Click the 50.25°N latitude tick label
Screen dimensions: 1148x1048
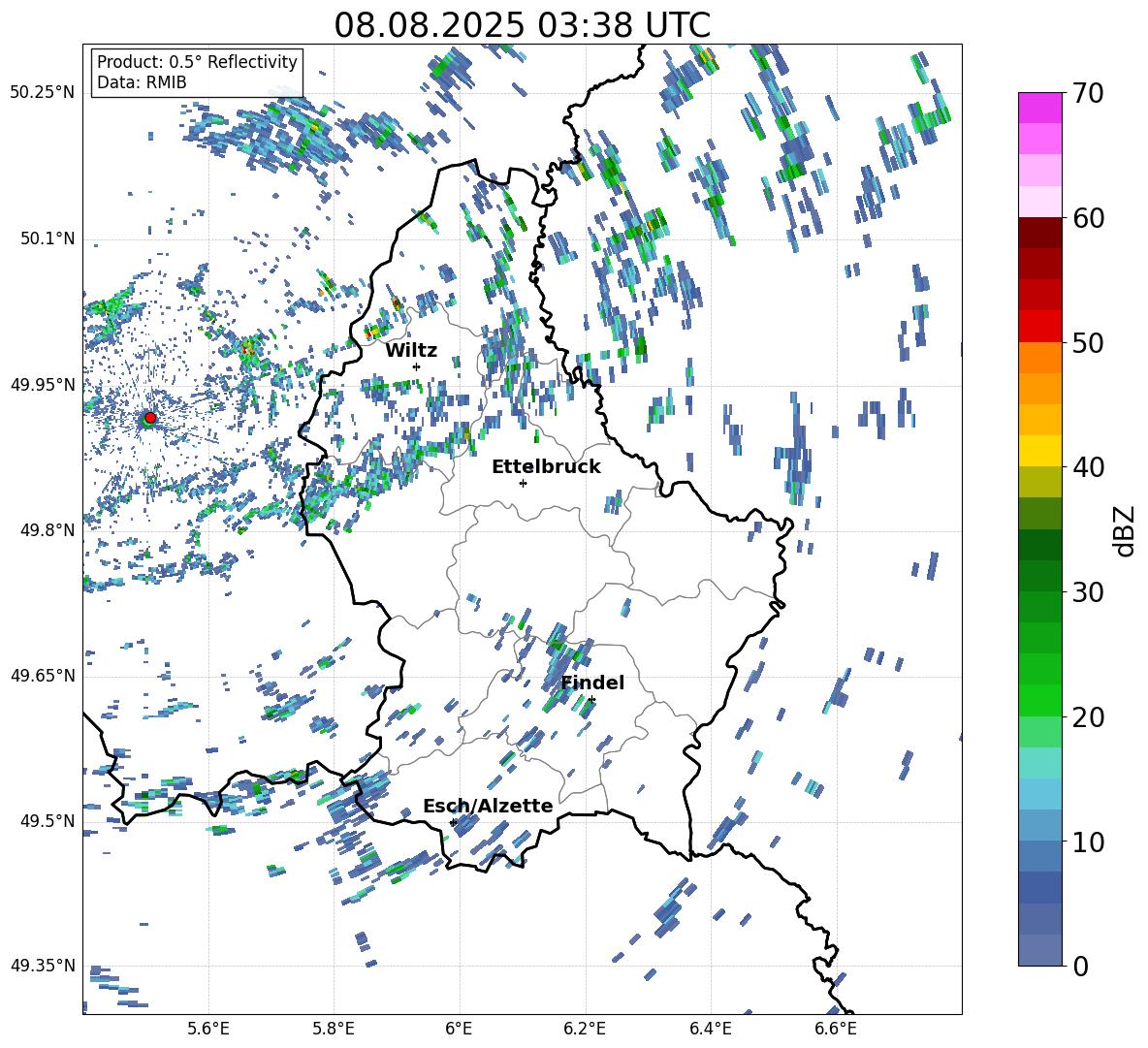43,93
